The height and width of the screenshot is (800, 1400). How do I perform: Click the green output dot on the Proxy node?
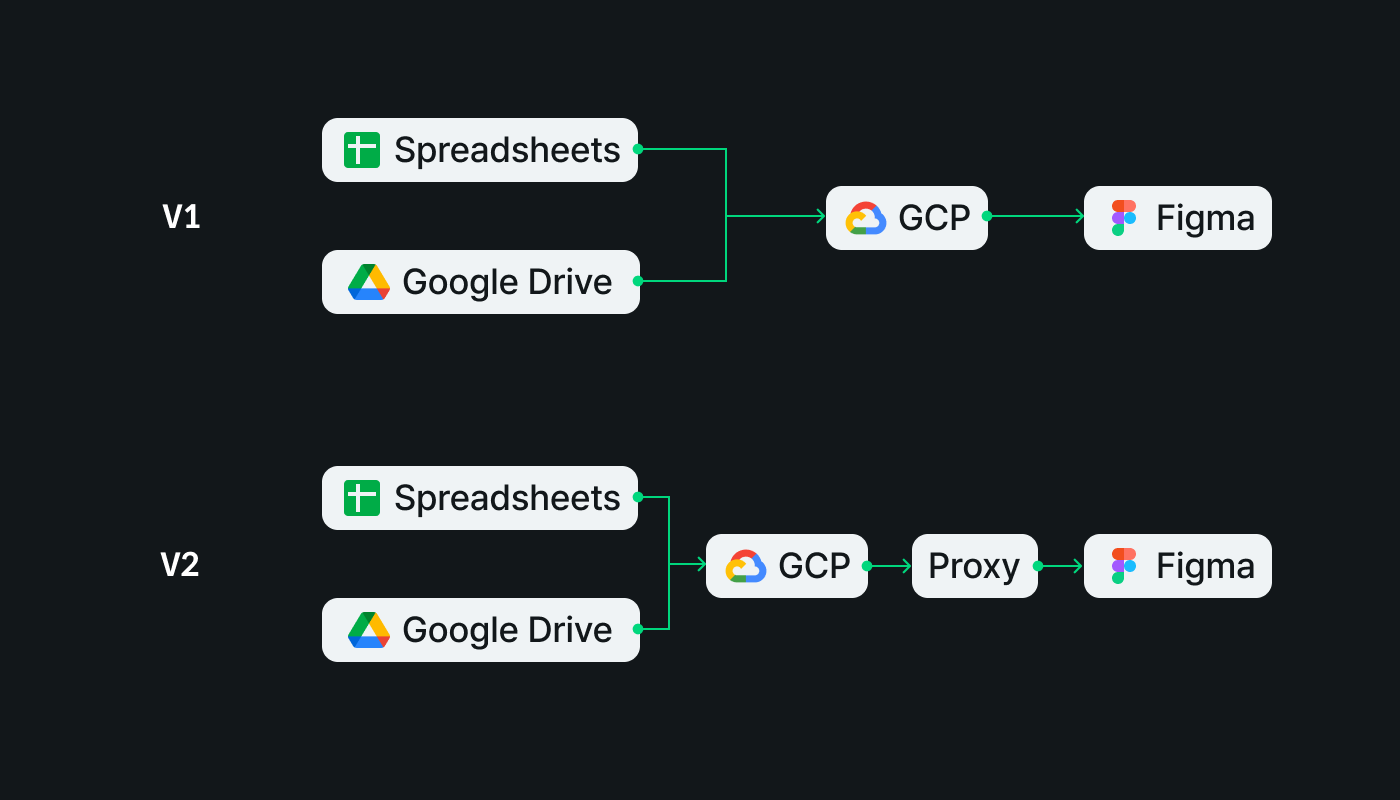[x=1038, y=566]
